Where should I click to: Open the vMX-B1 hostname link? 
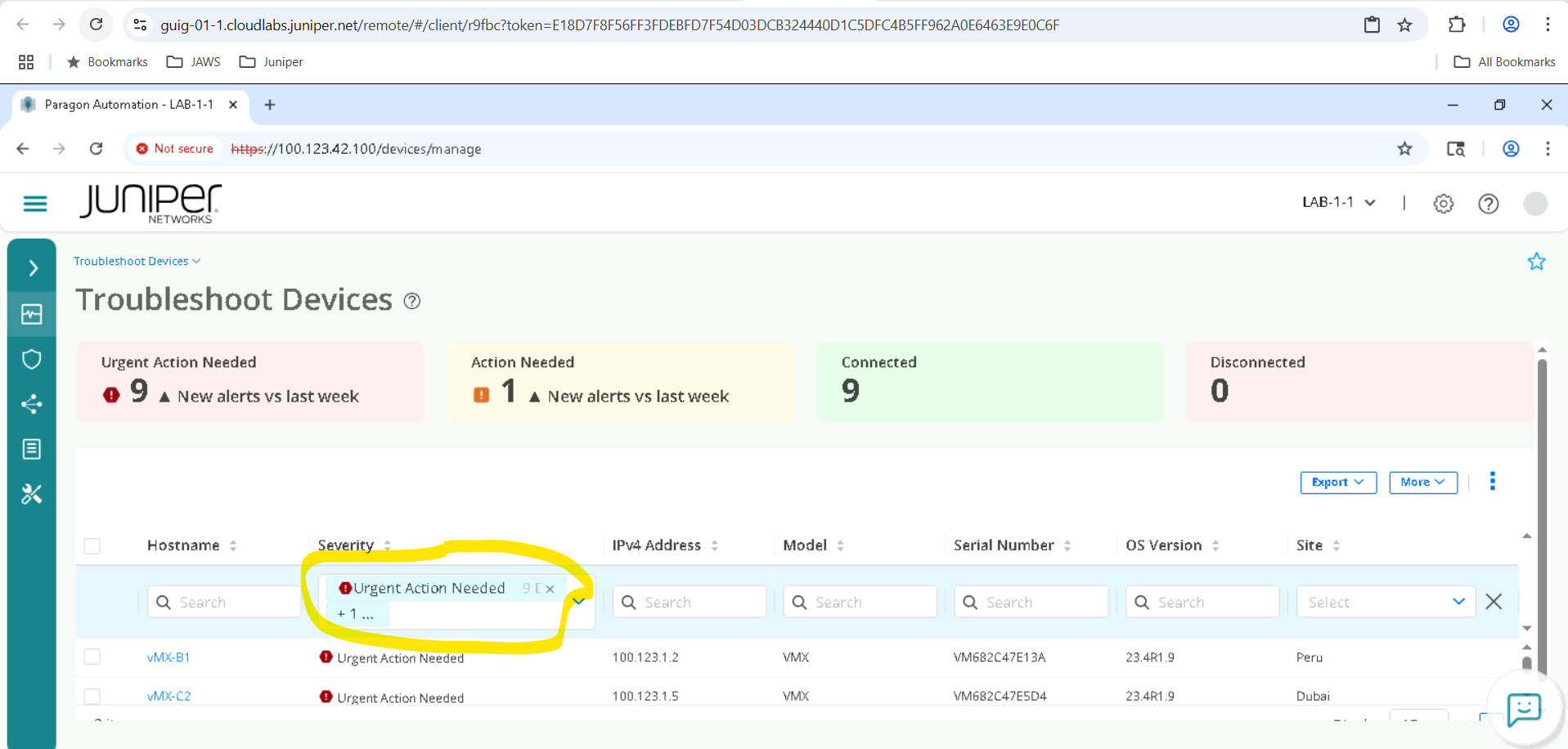168,657
